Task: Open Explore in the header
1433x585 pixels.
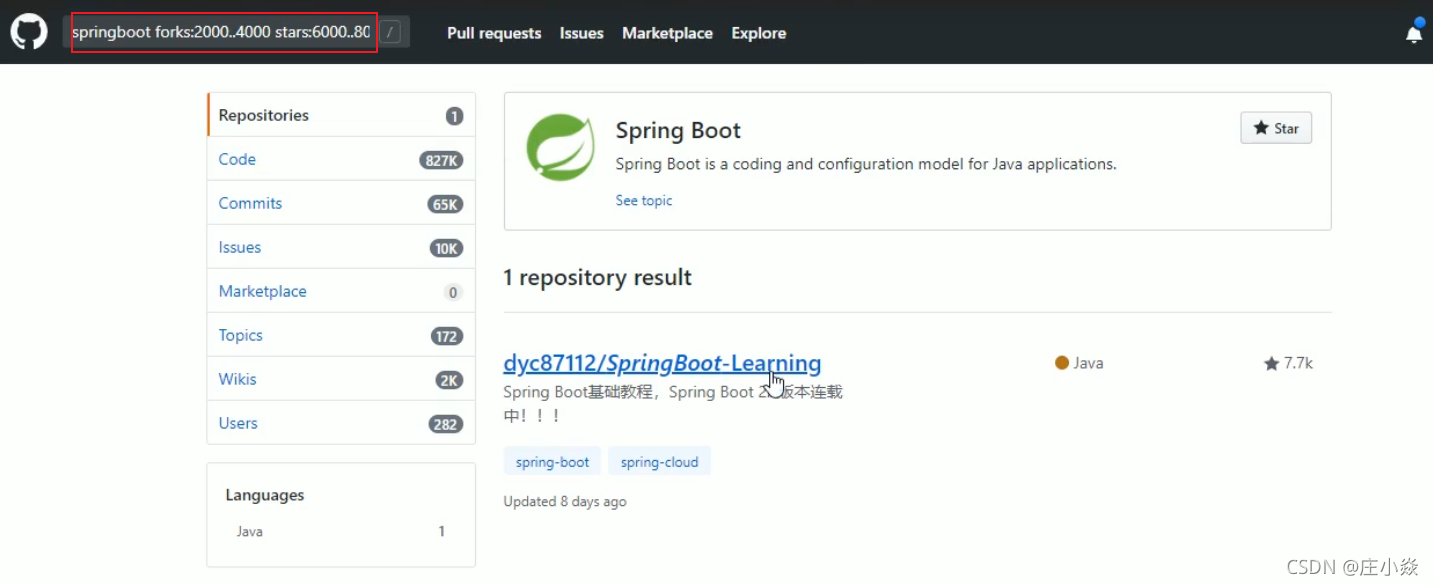Action: (x=758, y=33)
